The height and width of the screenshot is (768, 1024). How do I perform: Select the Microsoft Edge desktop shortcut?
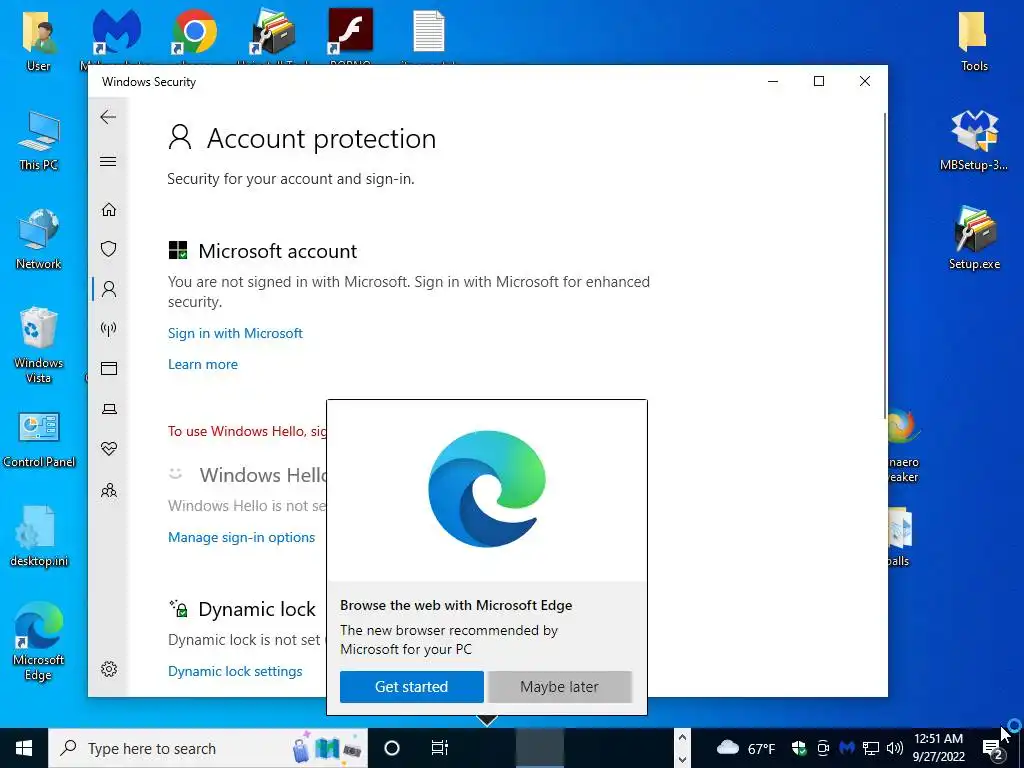39,642
